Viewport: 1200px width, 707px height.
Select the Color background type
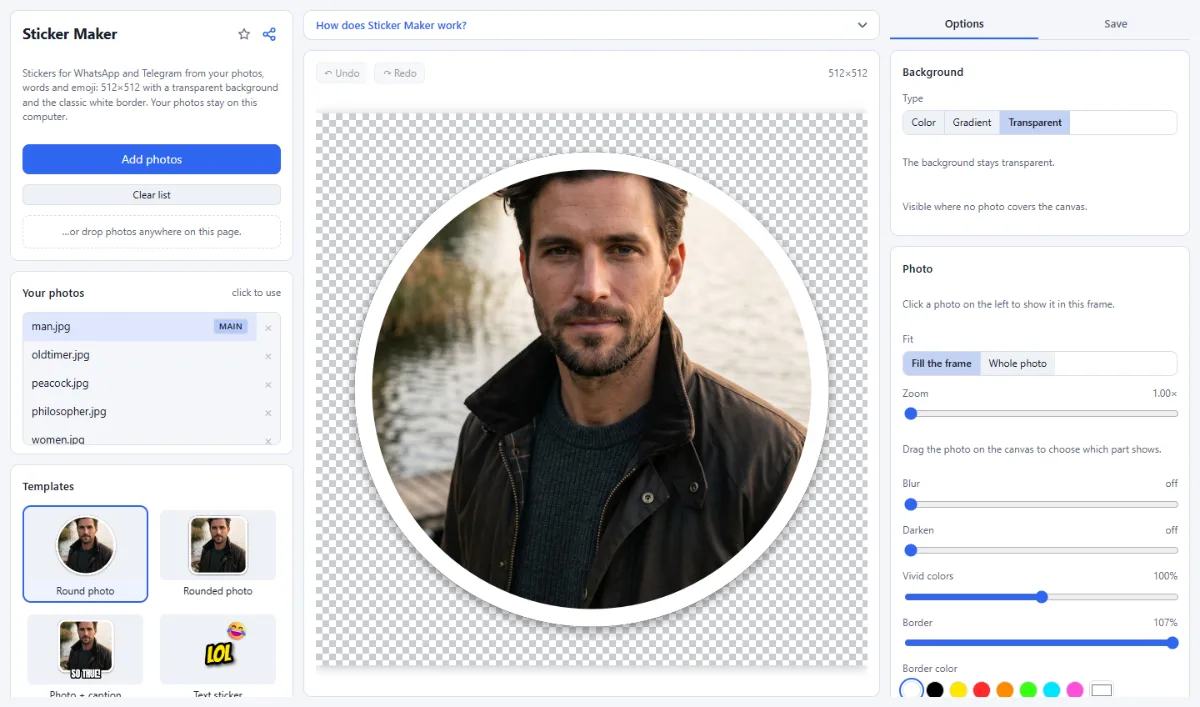[923, 123]
